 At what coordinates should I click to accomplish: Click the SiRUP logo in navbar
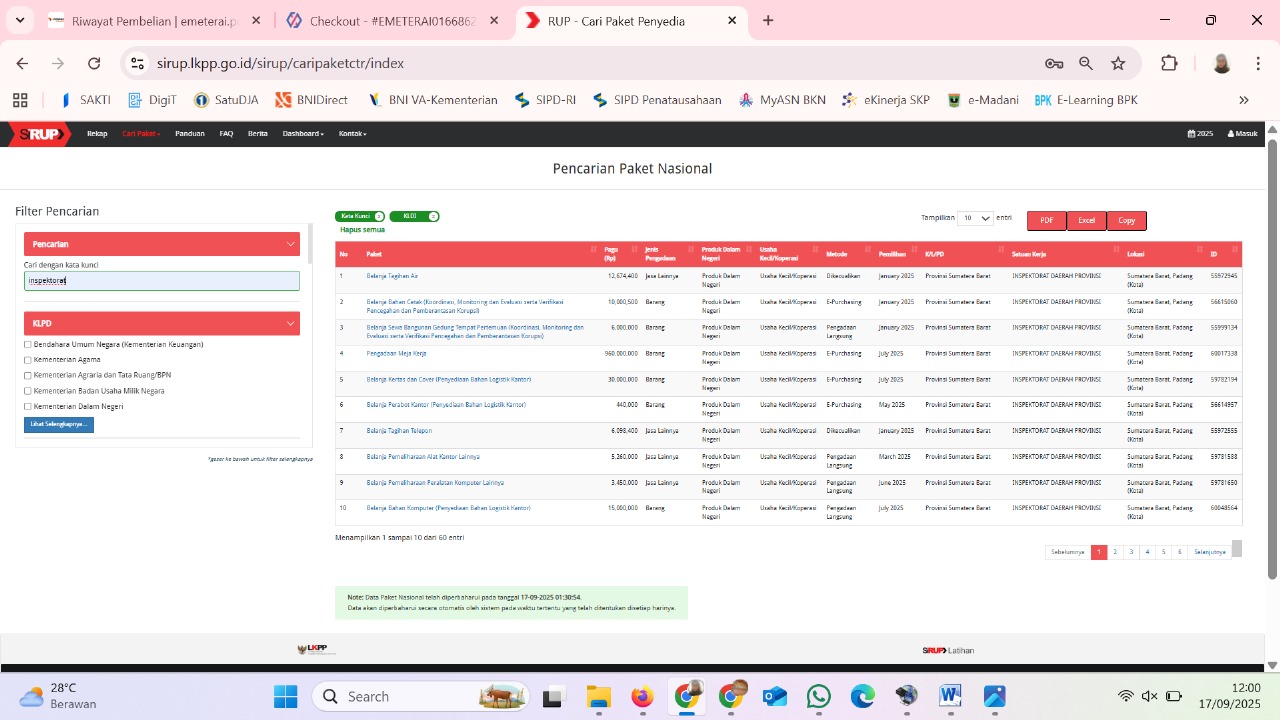(40, 134)
